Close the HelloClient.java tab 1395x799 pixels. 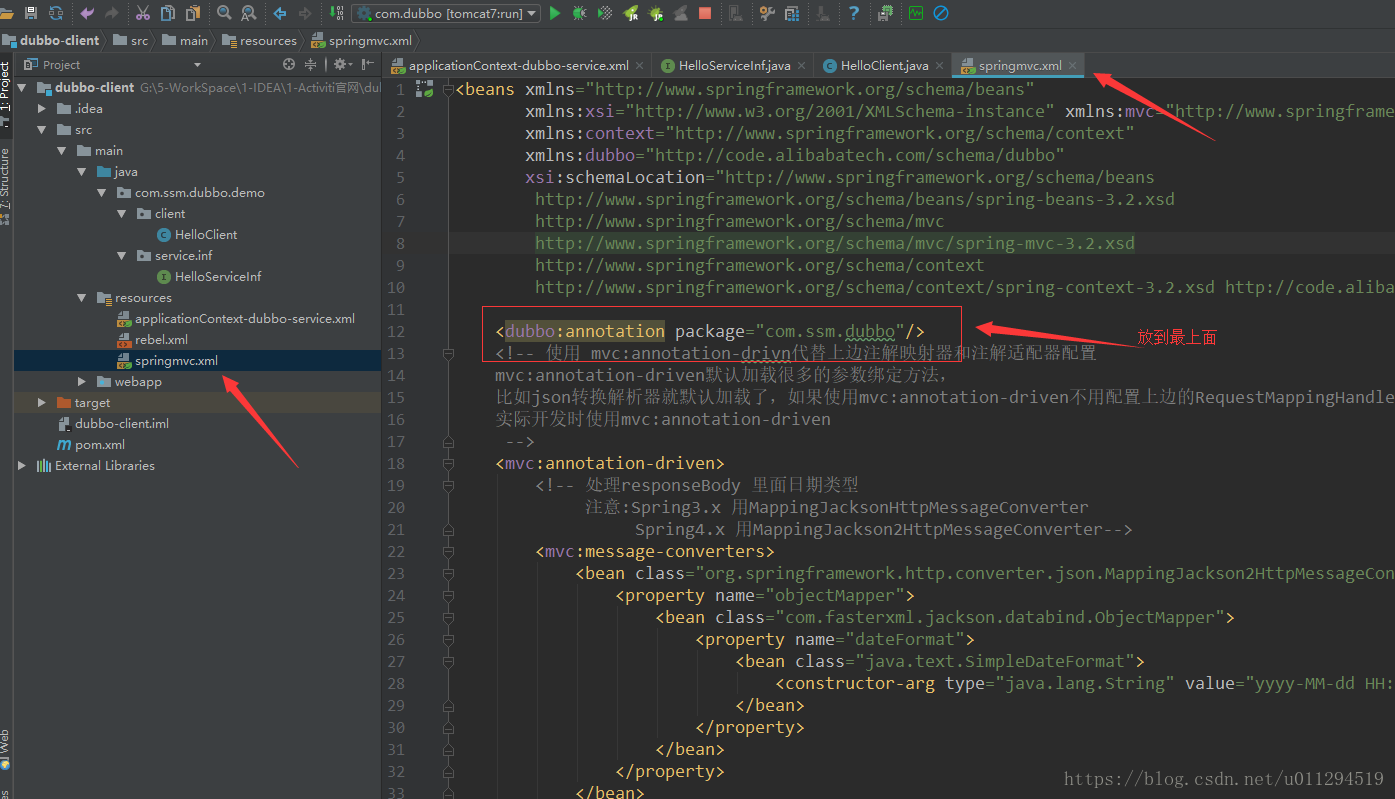click(x=940, y=65)
